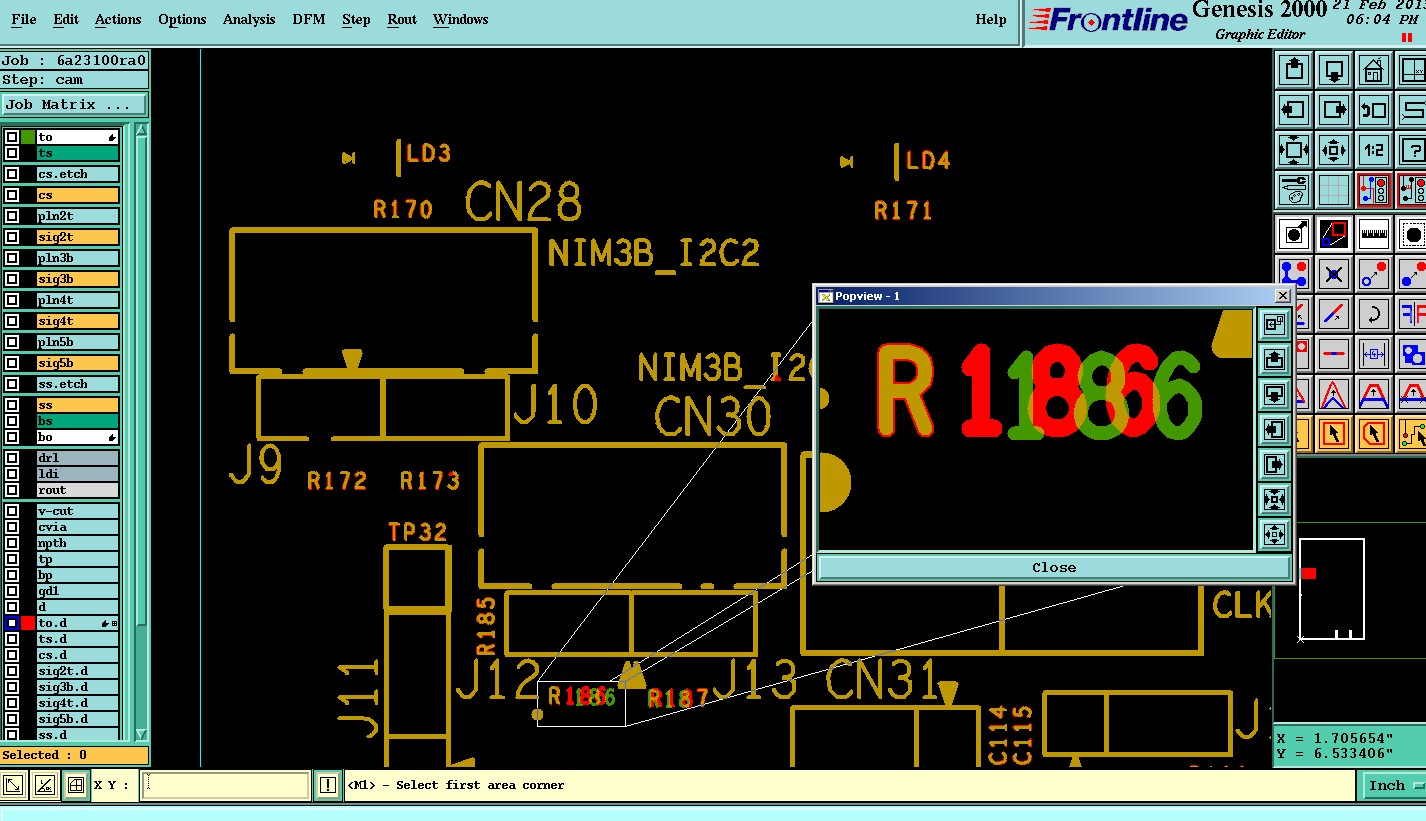1426x821 pixels.
Task: Open the Rout menu
Action: (x=402, y=19)
